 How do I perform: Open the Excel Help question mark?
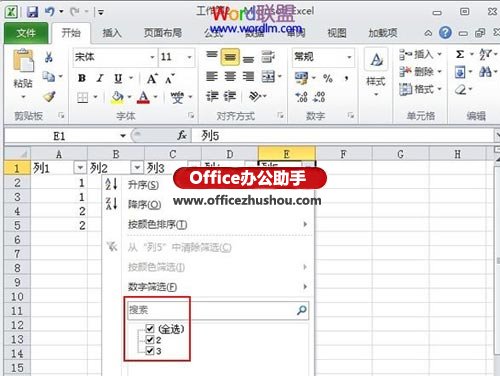pyautogui.click(x=445, y=33)
